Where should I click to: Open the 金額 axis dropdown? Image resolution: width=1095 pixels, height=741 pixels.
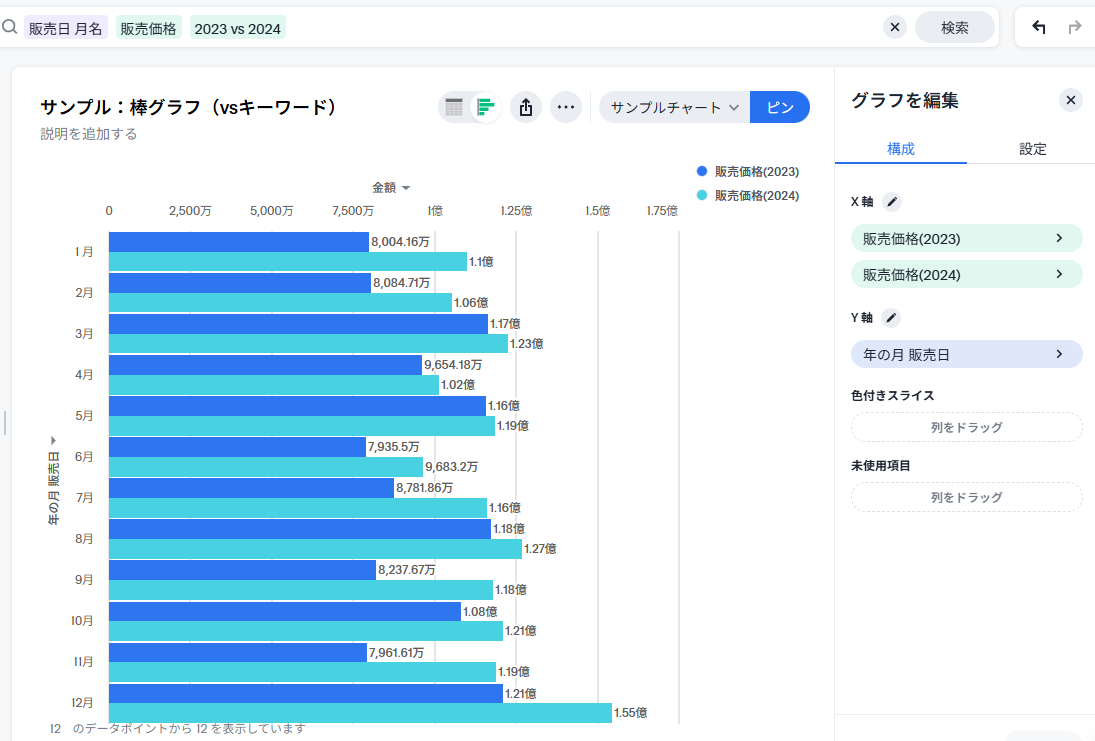pos(391,187)
